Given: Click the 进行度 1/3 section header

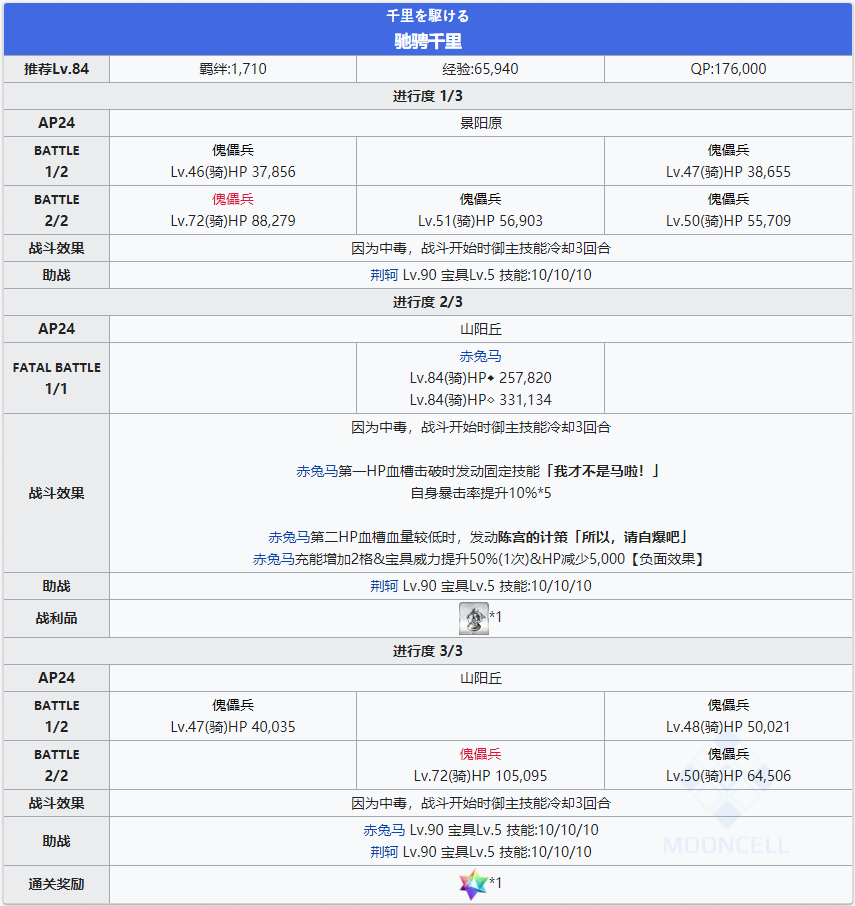Looking at the screenshot, I should point(428,96).
